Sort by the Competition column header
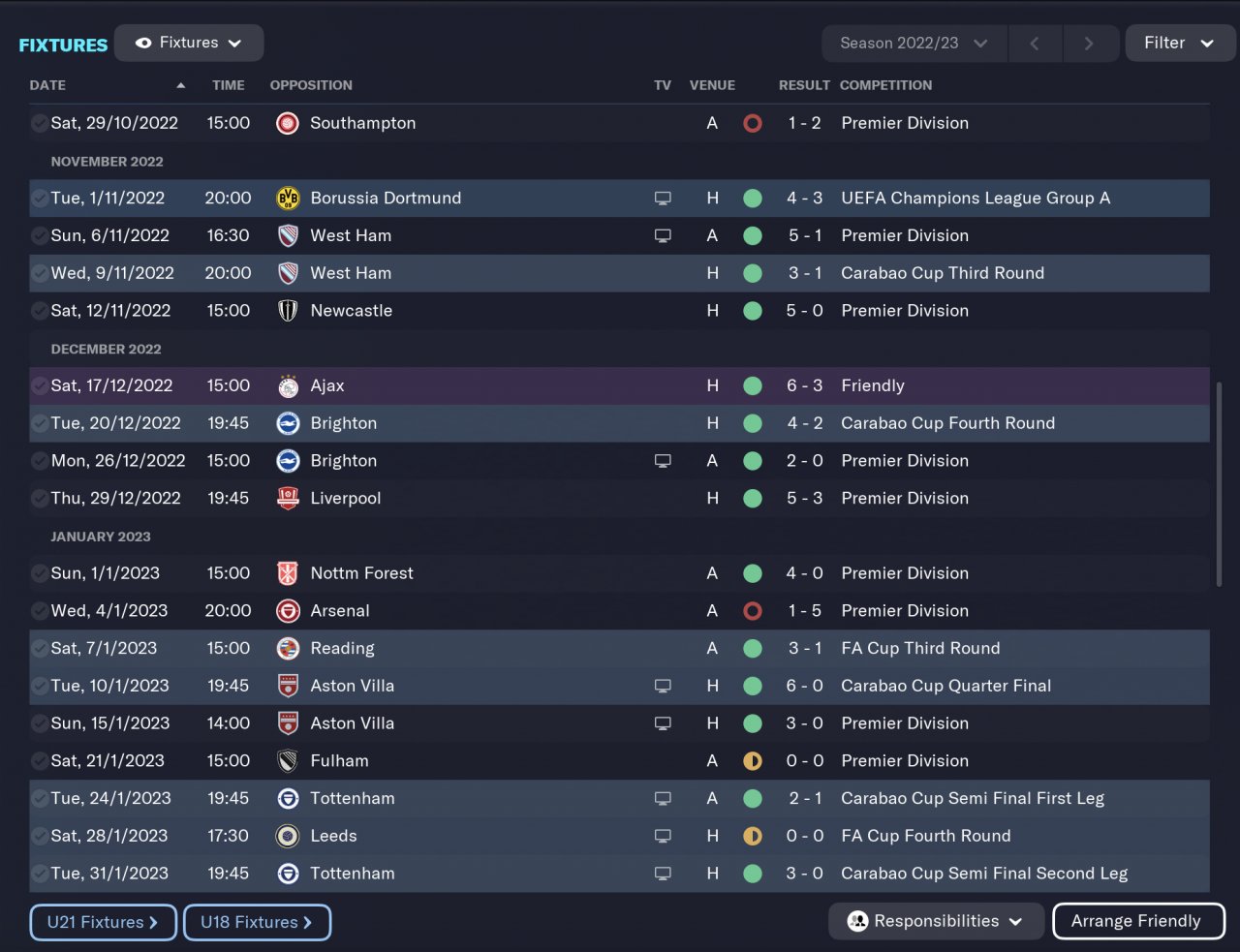This screenshot has width=1240, height=952. pyautogui.click(x=885, y=85)
